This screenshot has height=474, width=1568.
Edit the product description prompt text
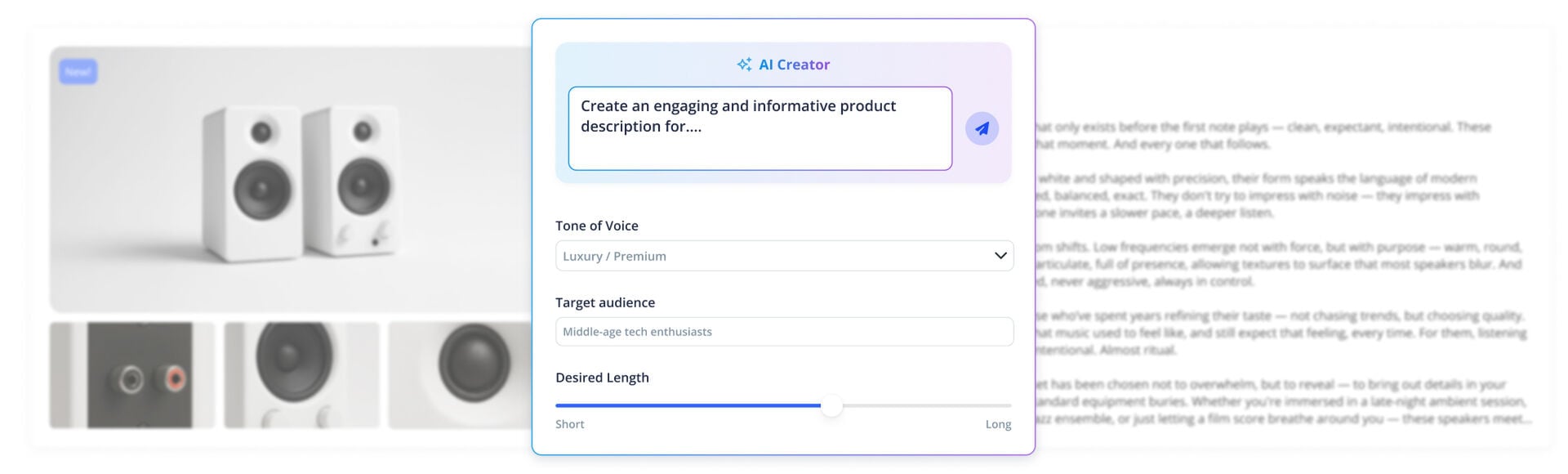coord(759,127)
